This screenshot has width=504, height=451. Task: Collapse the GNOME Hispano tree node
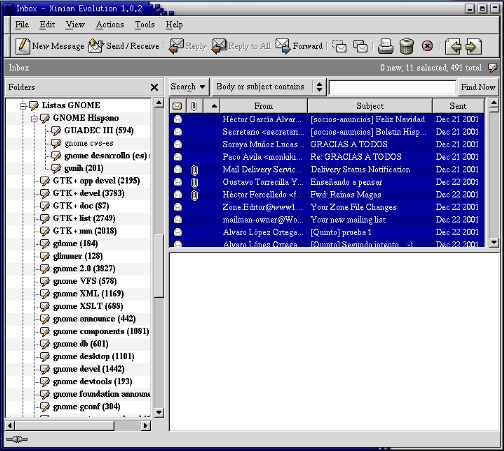[34, 119]
